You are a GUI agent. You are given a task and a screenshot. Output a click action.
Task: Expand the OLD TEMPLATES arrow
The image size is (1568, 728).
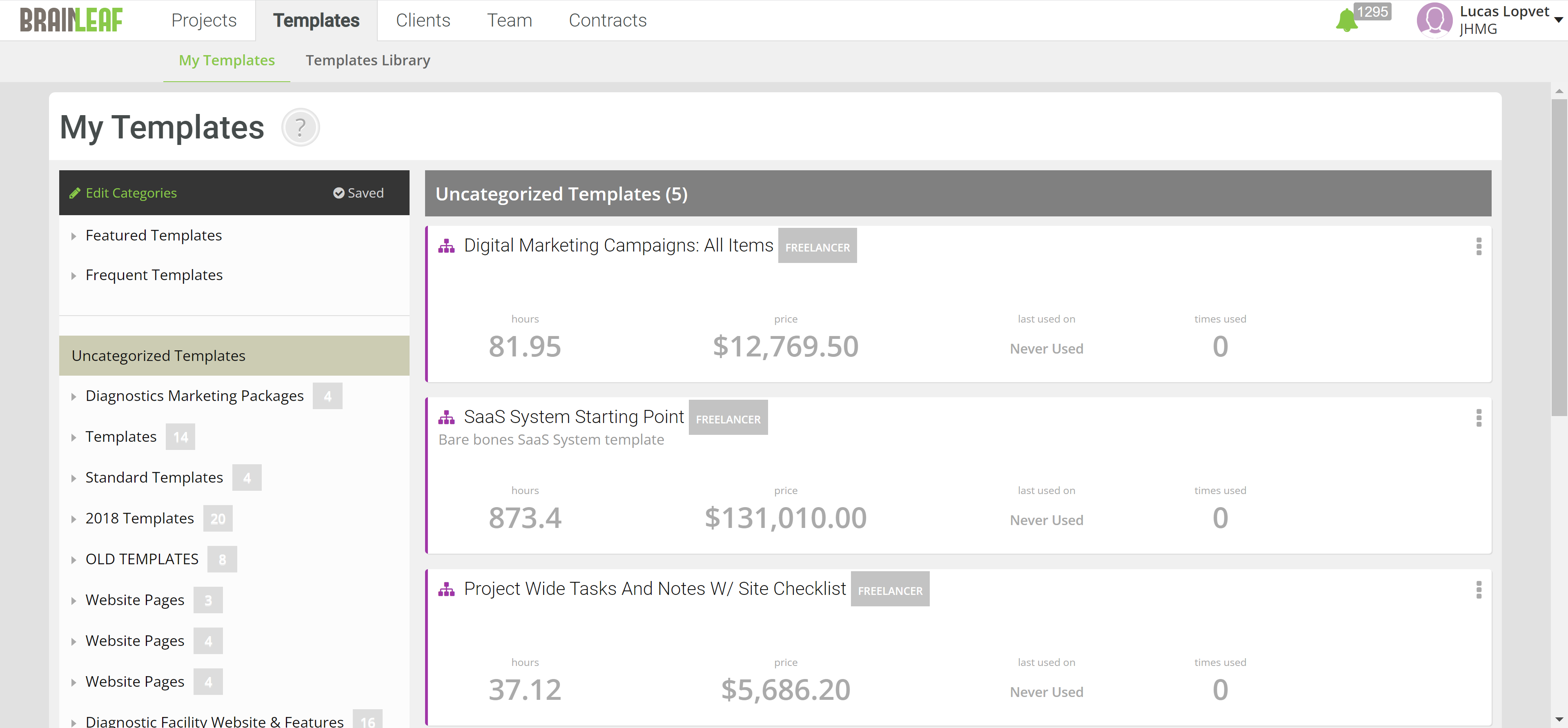[x=73, y=560]
